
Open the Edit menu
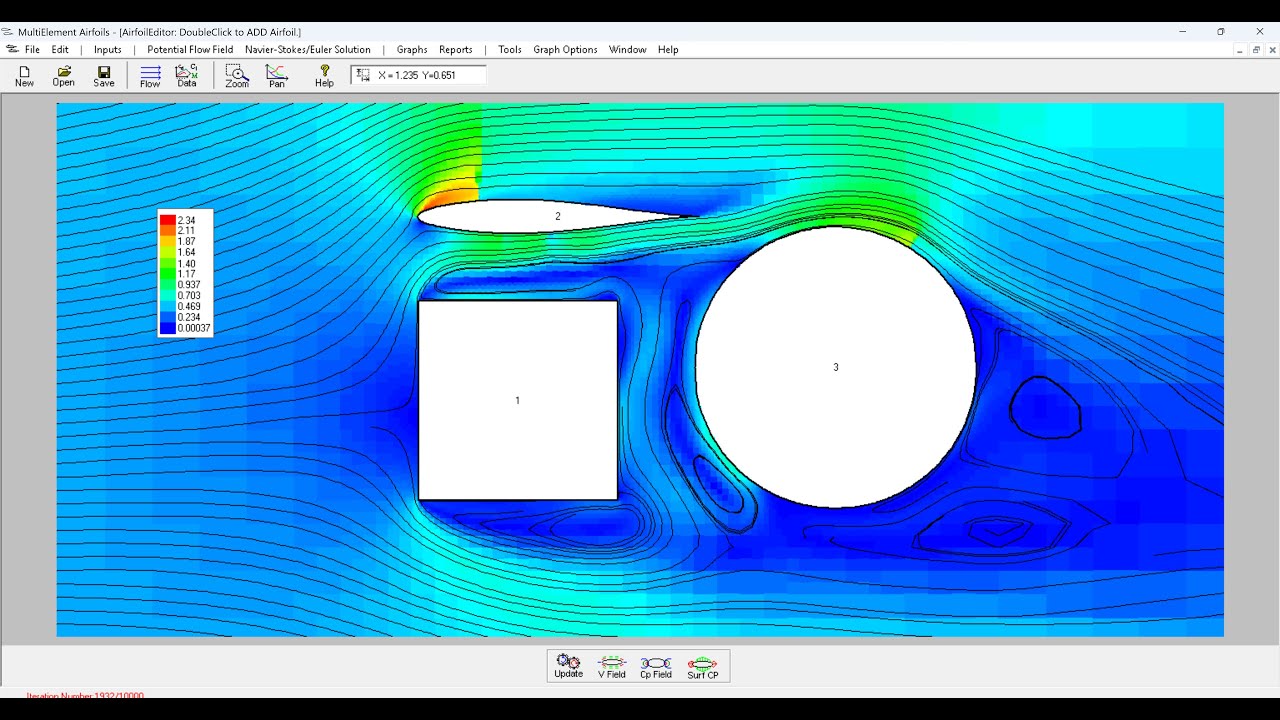[x=61, y=49]
